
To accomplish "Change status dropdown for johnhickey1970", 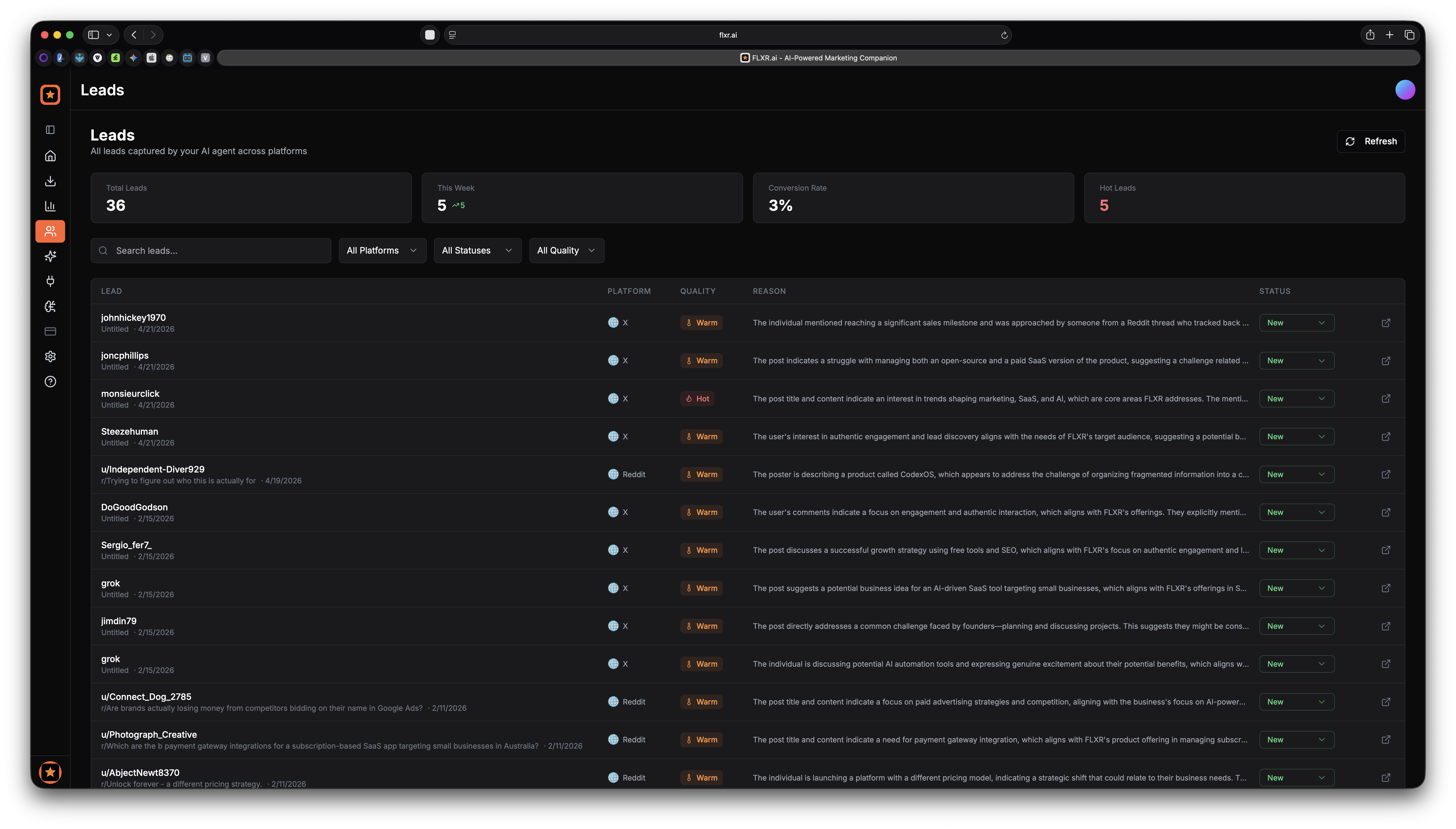I will [1296, 323].
